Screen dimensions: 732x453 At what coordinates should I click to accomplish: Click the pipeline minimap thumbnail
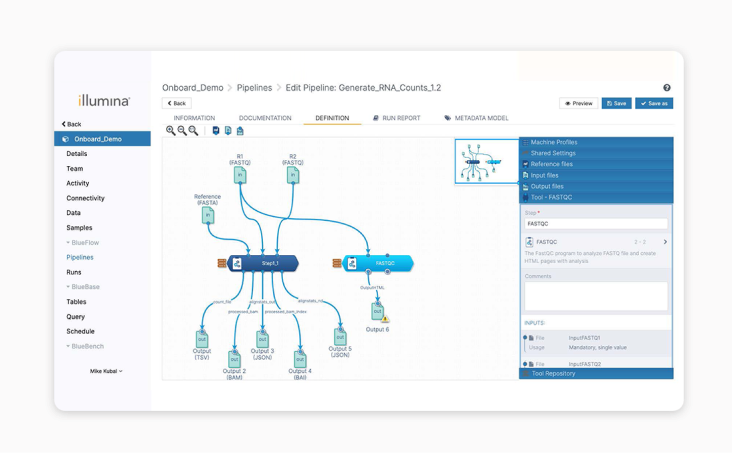point(485,161)
